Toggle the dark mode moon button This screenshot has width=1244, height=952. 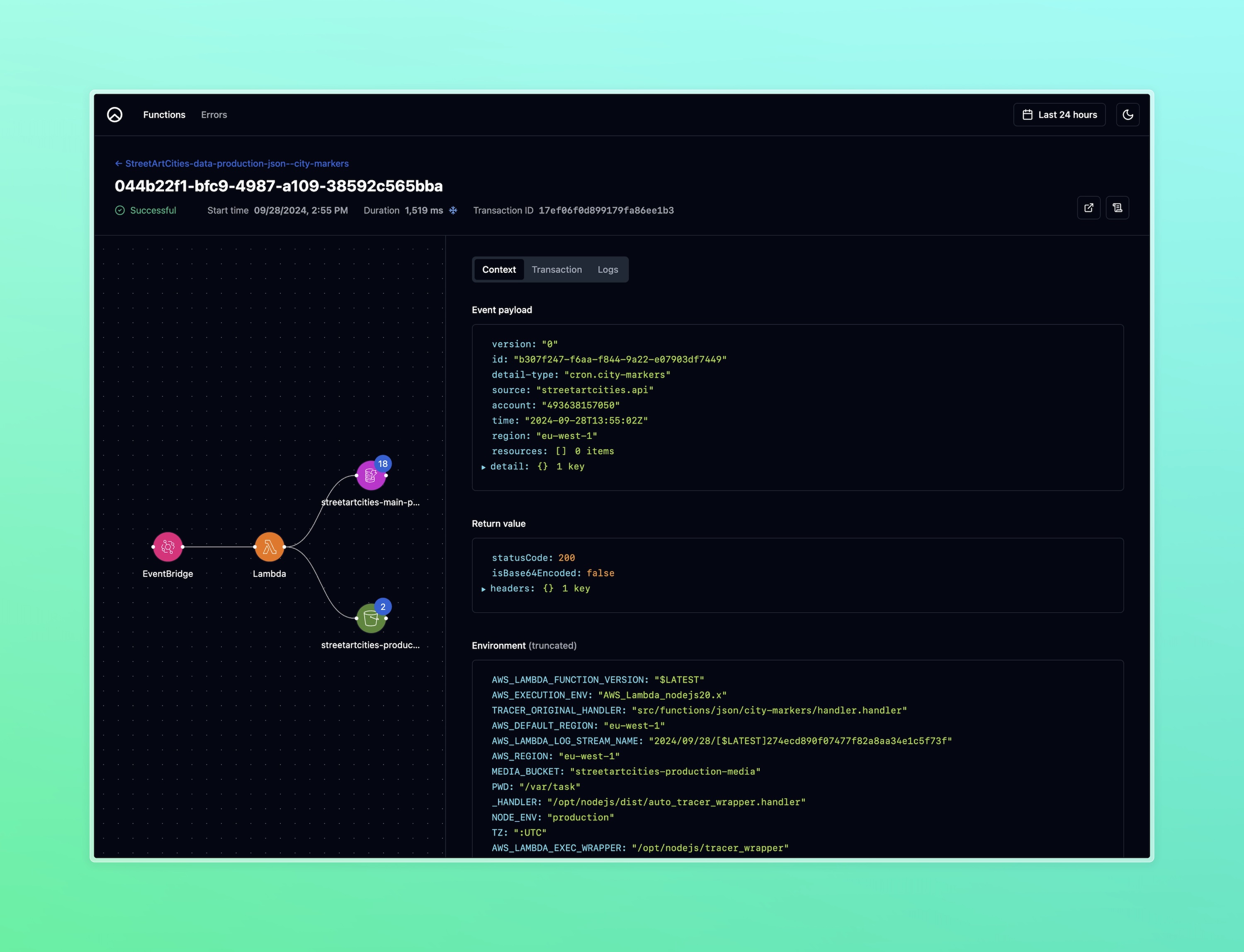coord(1127,114)
